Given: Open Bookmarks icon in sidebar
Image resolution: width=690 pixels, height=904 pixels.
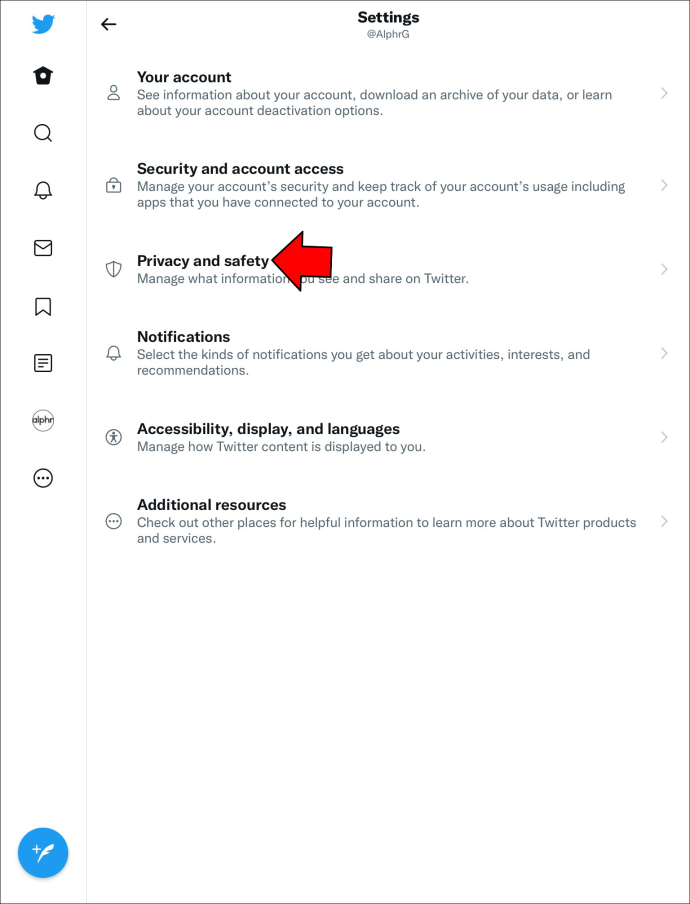Looking at the screenshot, I should click(x=43, y=307).
